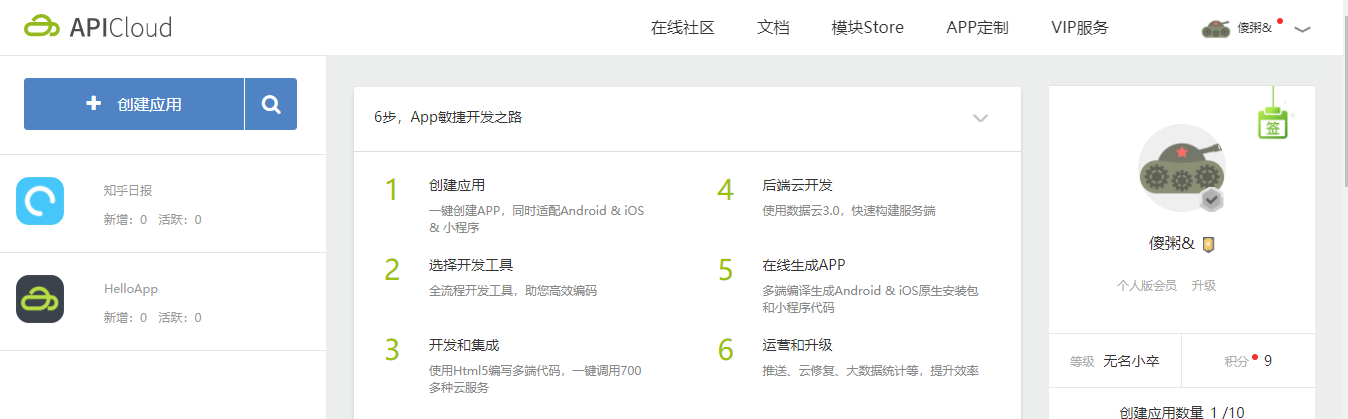Click the verification badge on avatar
This screenshot has height=419, width=1348.
1212,200
